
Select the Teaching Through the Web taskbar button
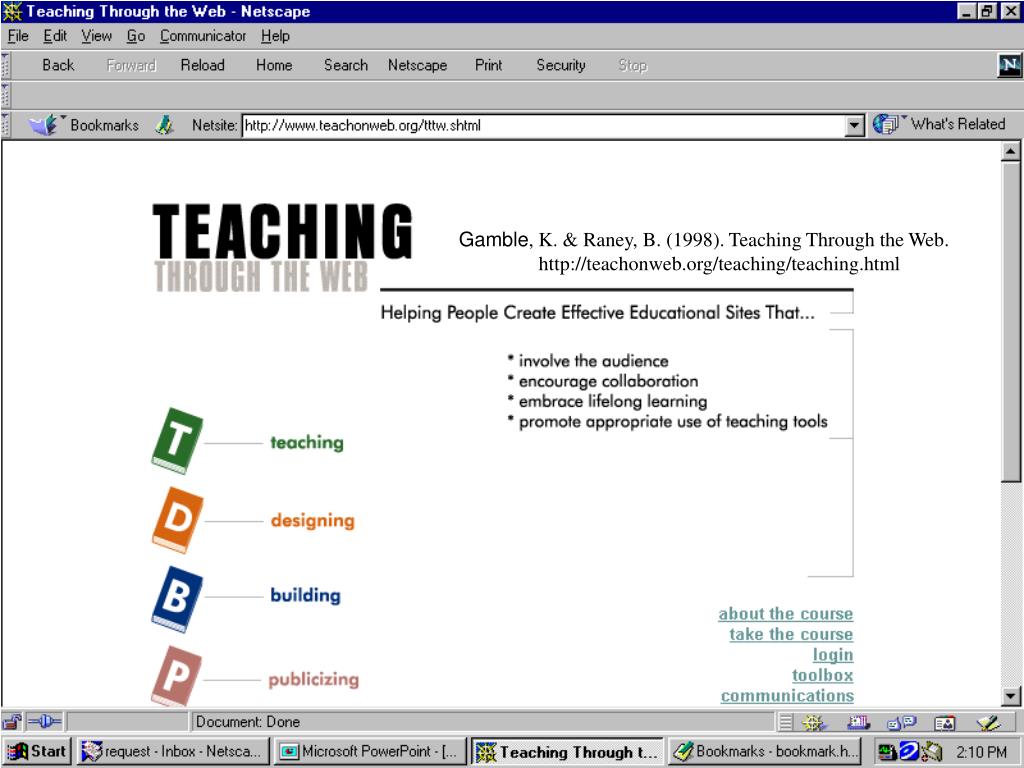coord(567,752)
